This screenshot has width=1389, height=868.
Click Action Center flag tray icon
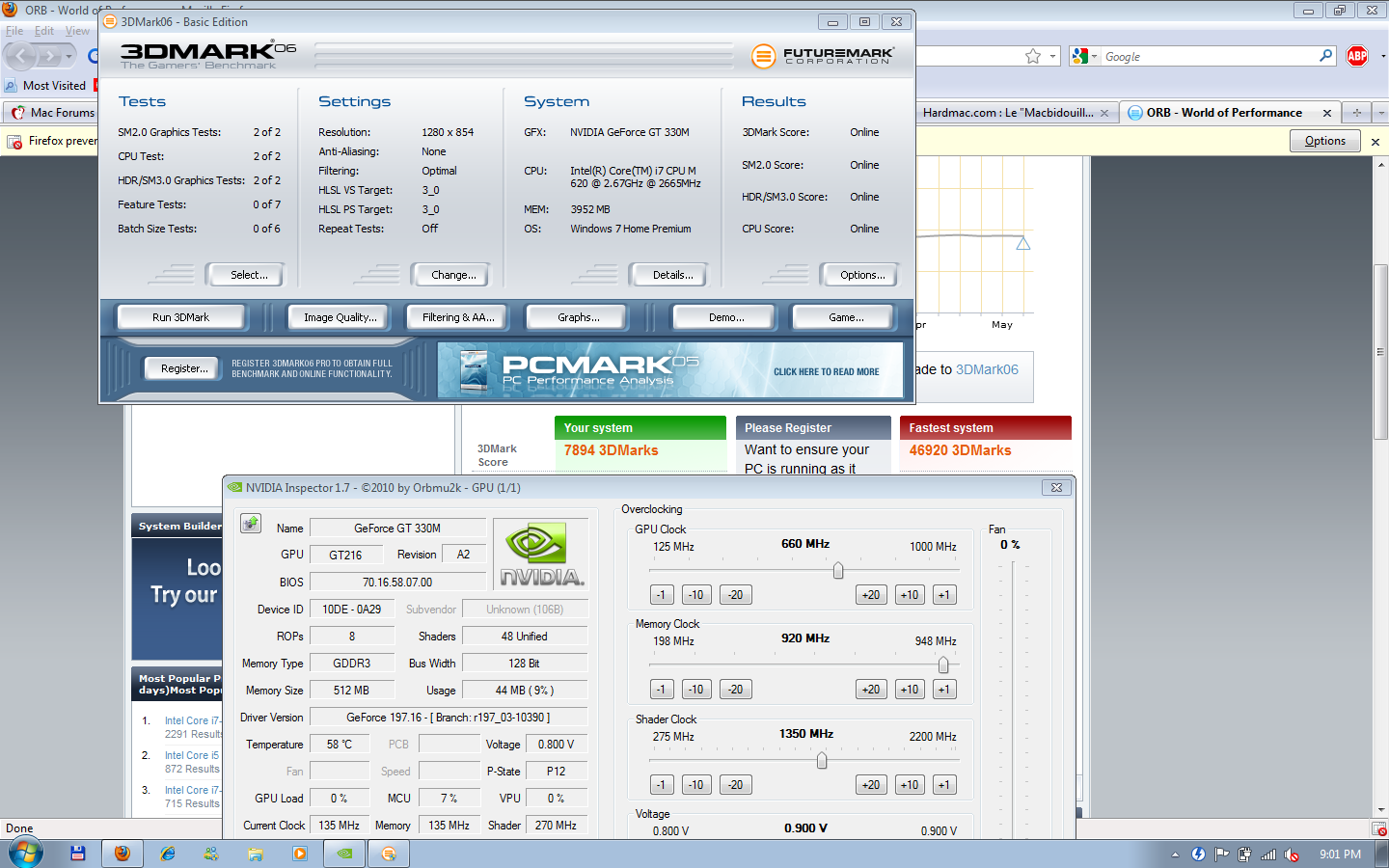click(1221, 854)
